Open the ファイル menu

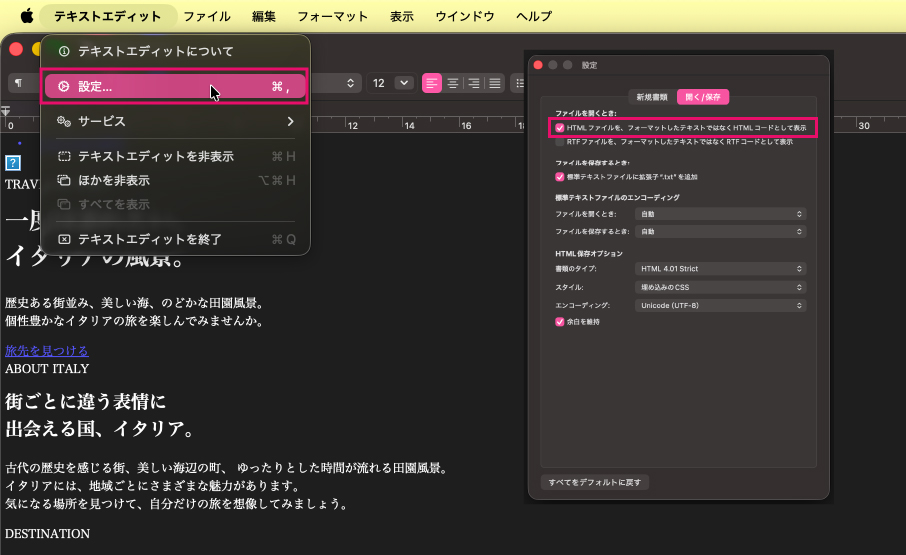(207, 16)
